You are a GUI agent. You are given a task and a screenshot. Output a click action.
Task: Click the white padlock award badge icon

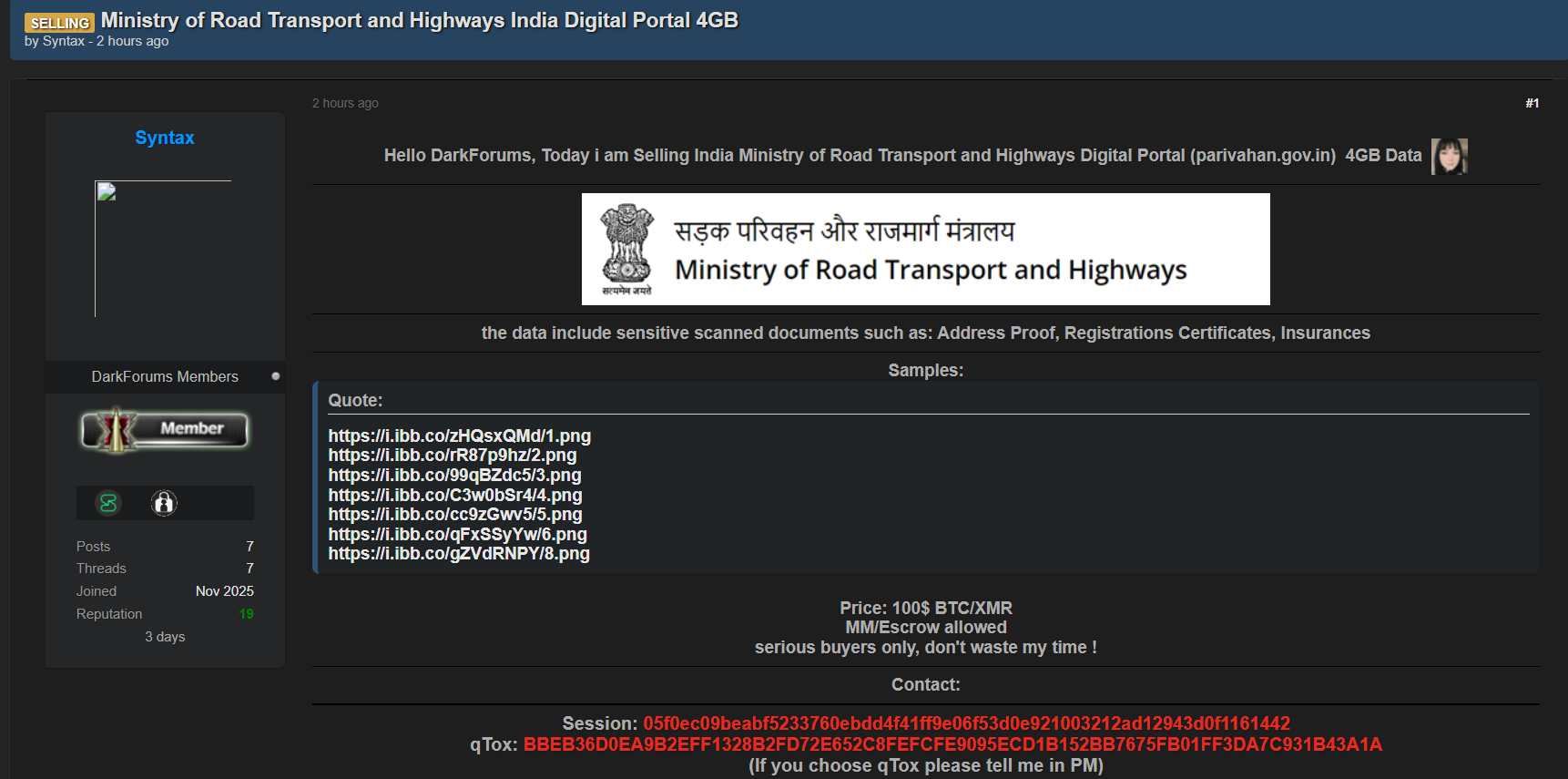point(164,503)
